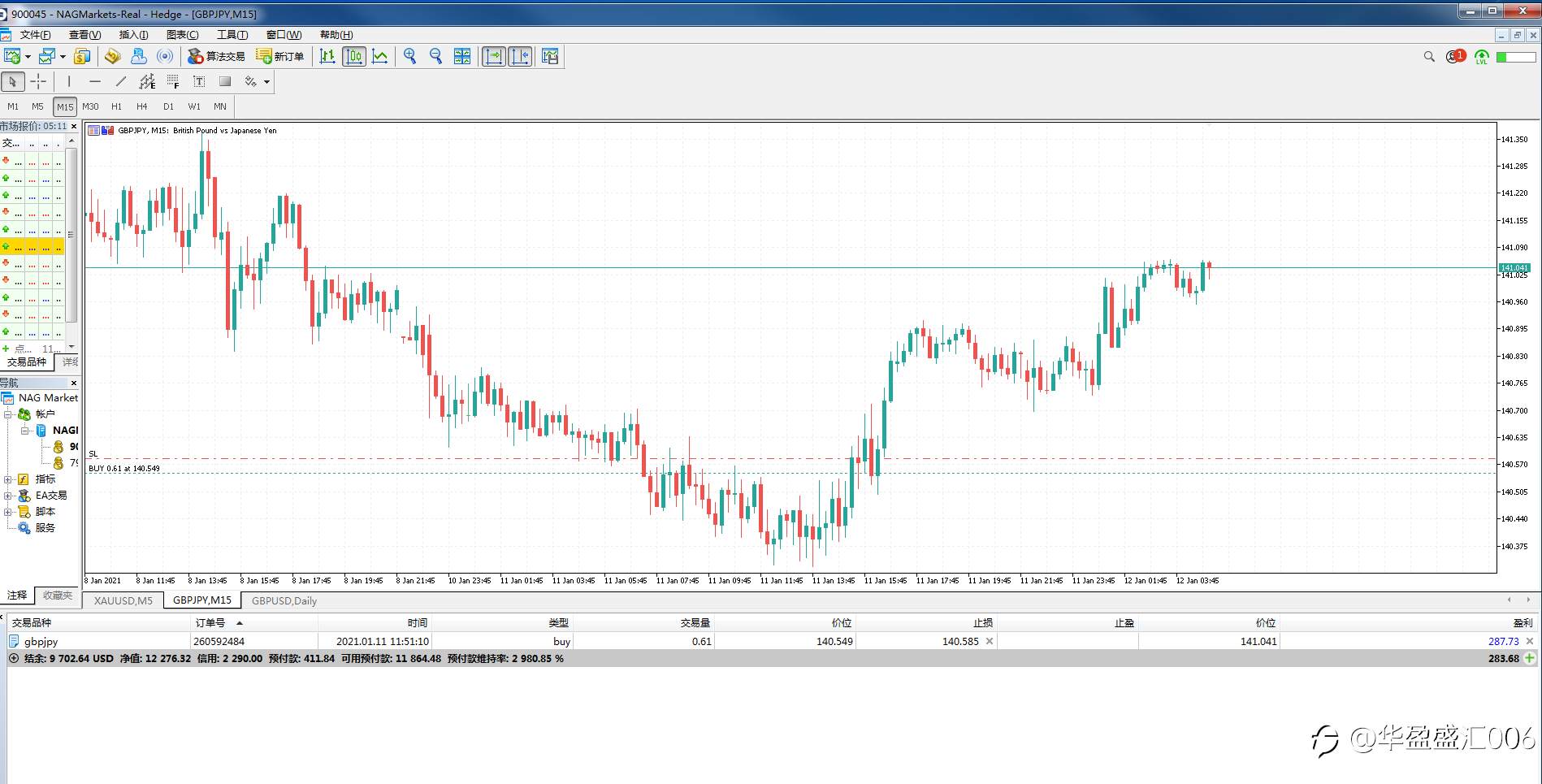Select the highlighted yellow Market Watch row

coord(32,247)
